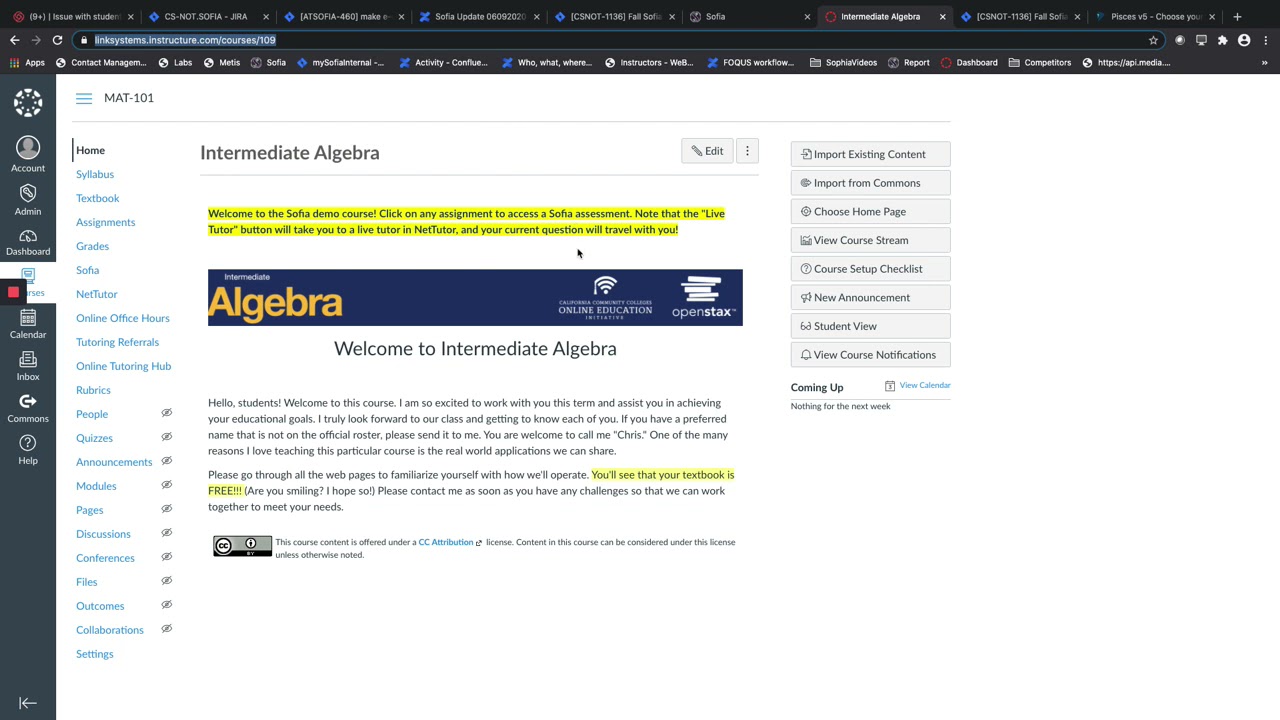The height and width of the screenshot is (720, 1280).
Task: Click Choose Home Page button
Action: click(870, 211)
